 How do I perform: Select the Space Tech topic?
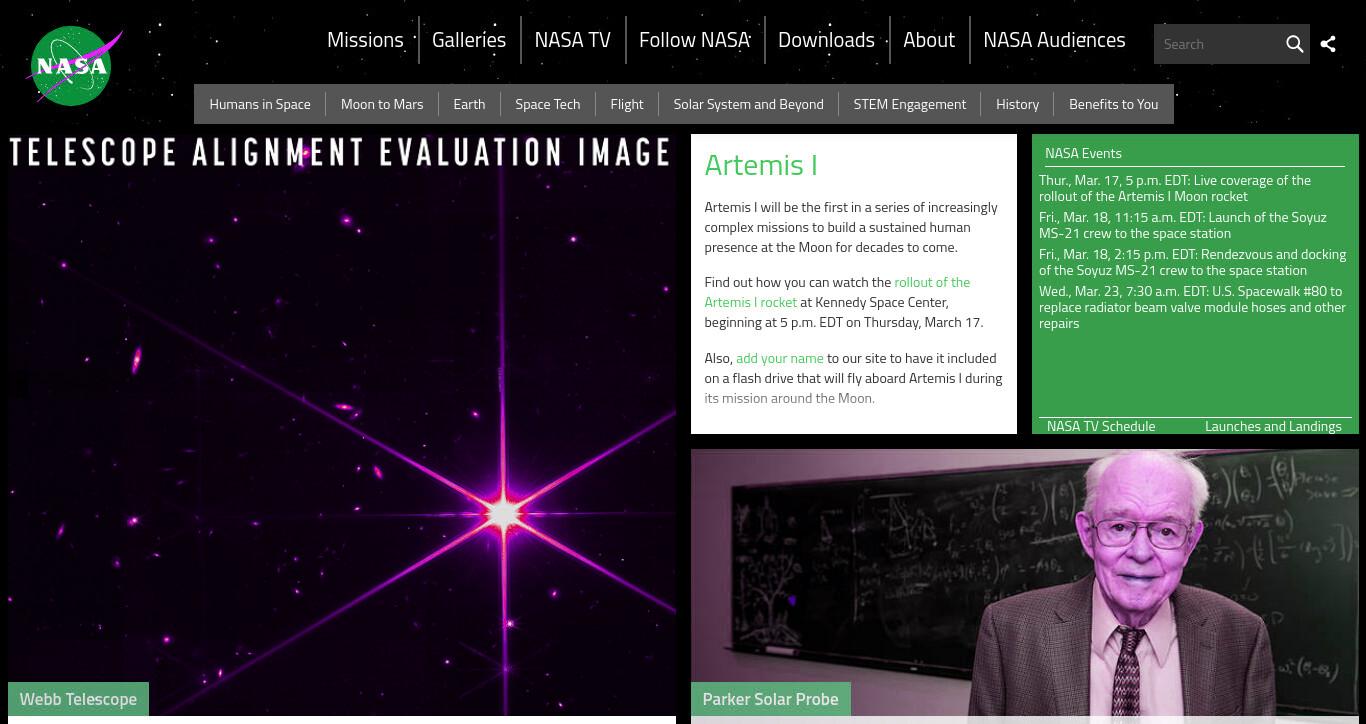pos(547,104)
